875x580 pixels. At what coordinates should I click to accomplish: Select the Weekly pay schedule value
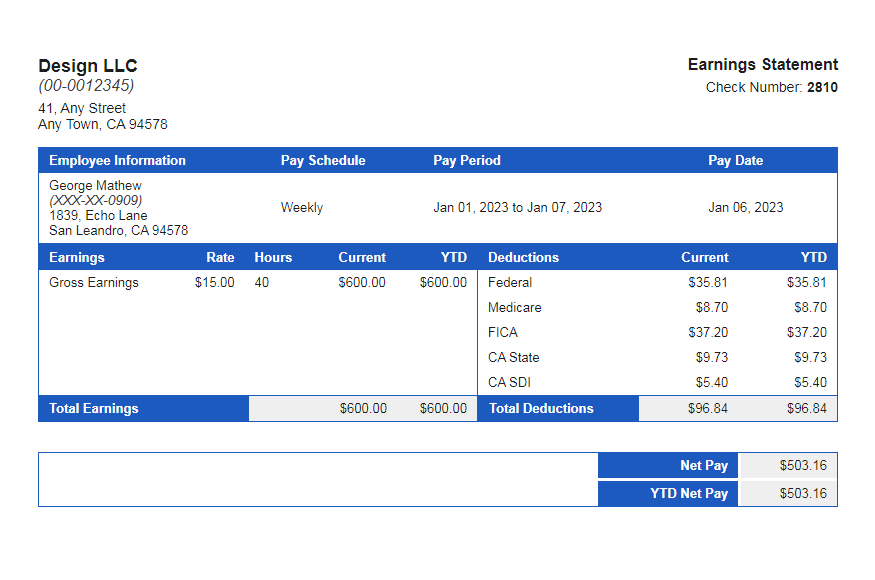point(302,207)
